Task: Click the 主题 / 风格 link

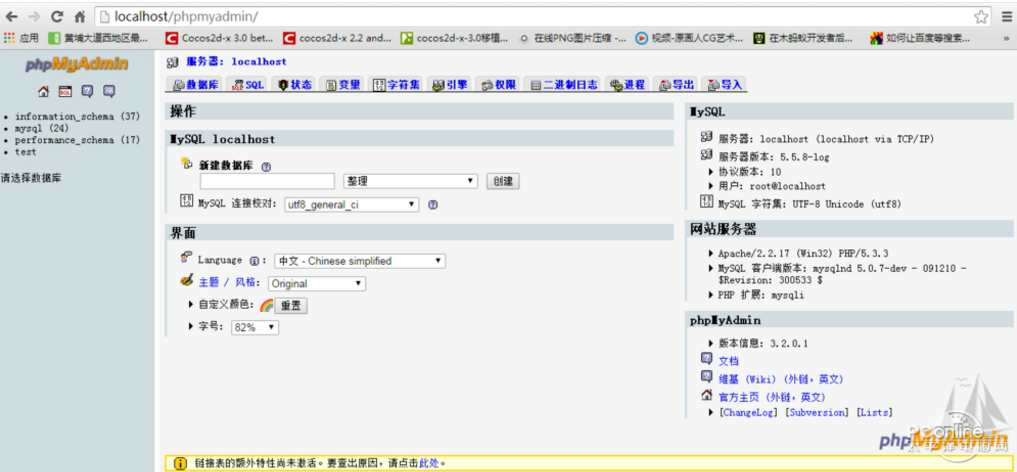Action: point(229,283)
